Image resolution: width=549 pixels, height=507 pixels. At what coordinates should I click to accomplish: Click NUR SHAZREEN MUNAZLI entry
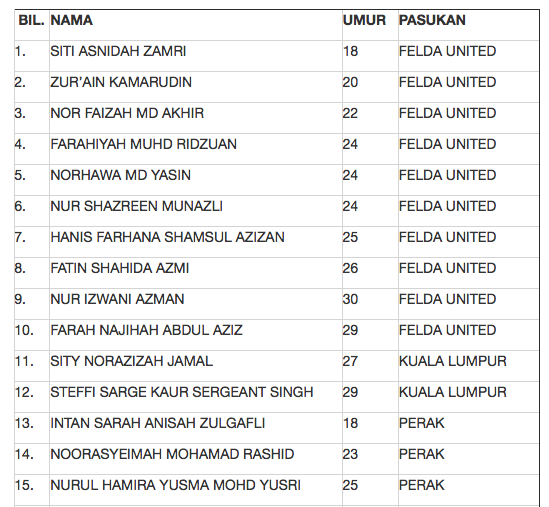click(137, 206)
